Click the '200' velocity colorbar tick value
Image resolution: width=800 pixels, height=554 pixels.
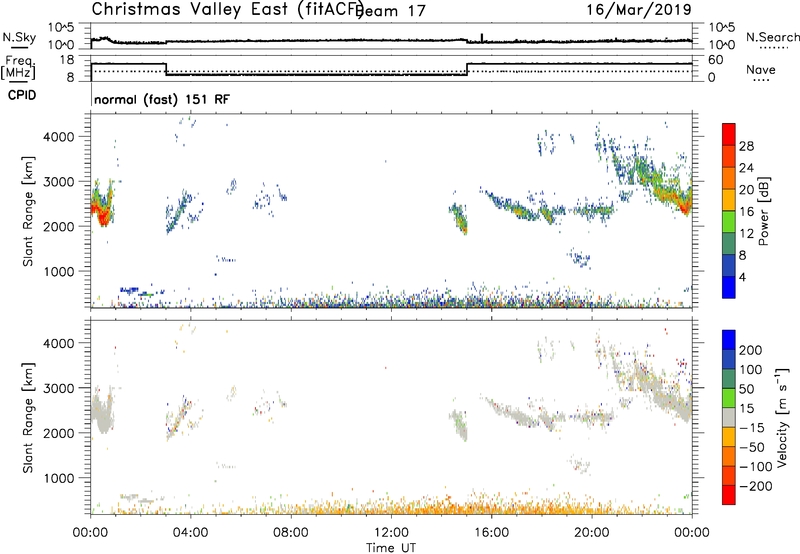[751, 350]
